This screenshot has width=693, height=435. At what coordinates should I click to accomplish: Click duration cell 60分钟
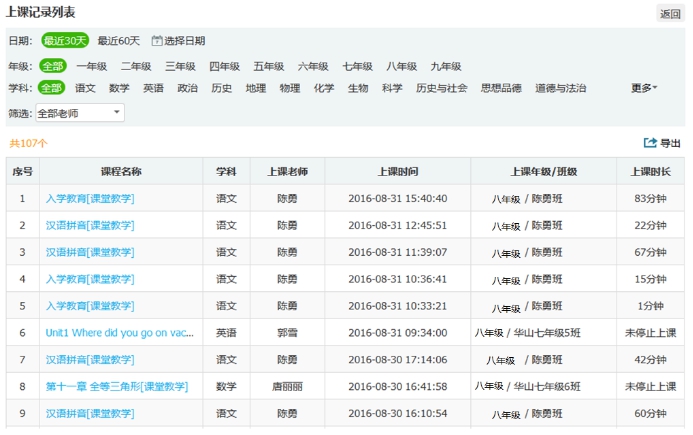click(651, 413)
